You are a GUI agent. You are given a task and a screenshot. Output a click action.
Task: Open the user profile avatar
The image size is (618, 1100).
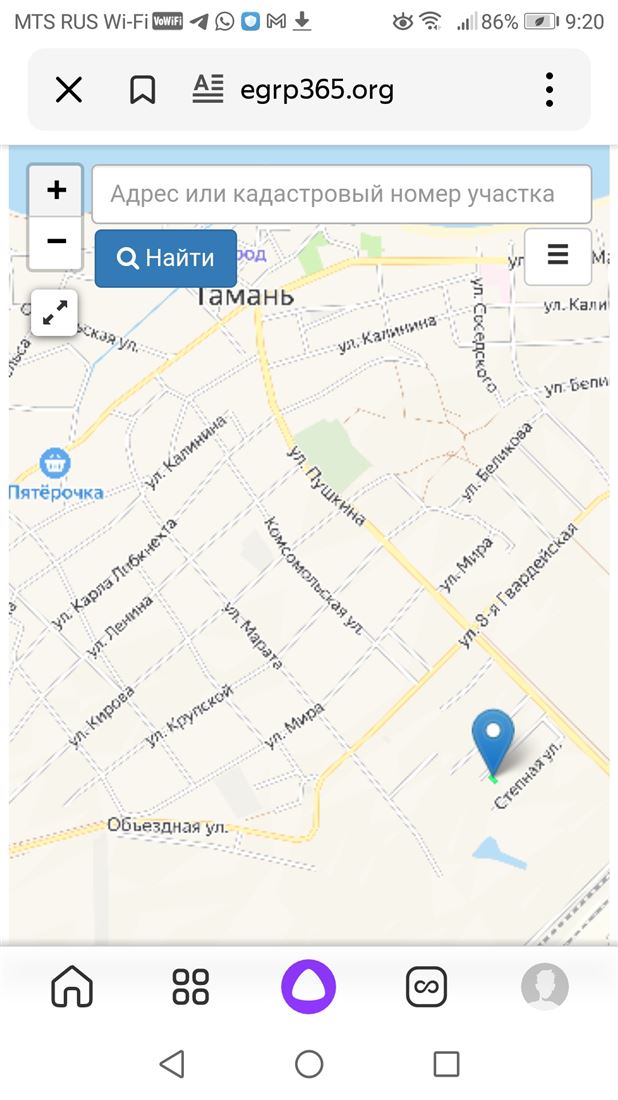545,986
